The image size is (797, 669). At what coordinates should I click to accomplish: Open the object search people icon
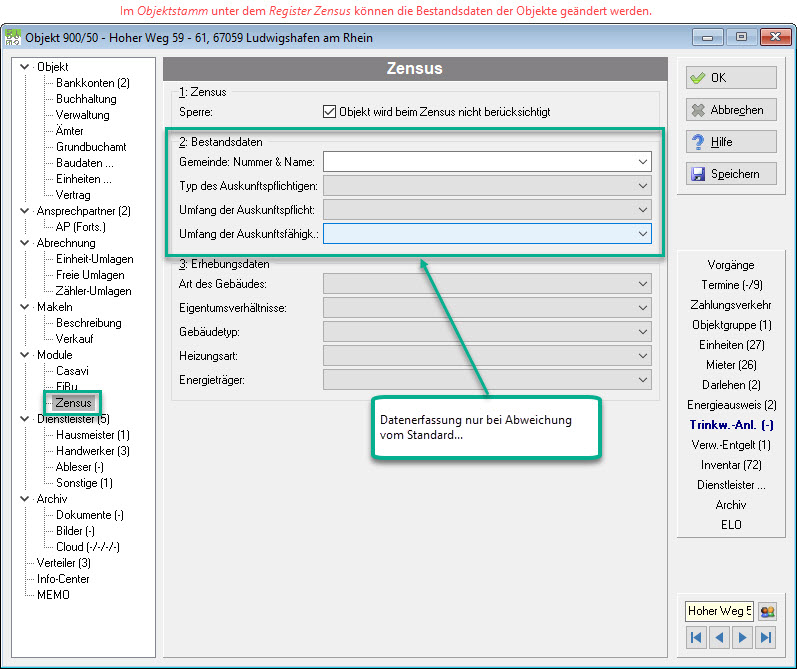pyautogui.click(x=767, y=611)
